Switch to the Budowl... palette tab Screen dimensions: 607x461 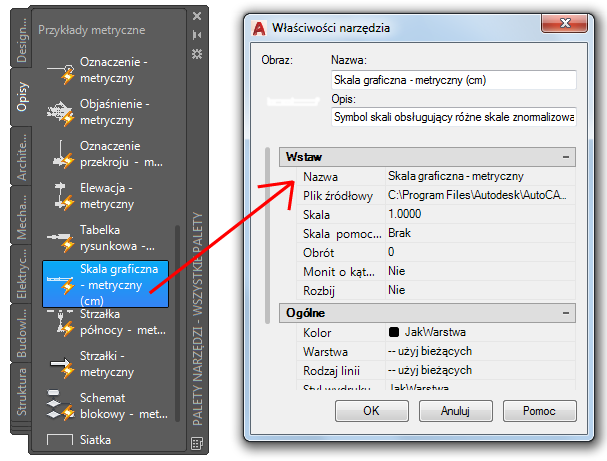pyautogui.click(x=21, y=333)
